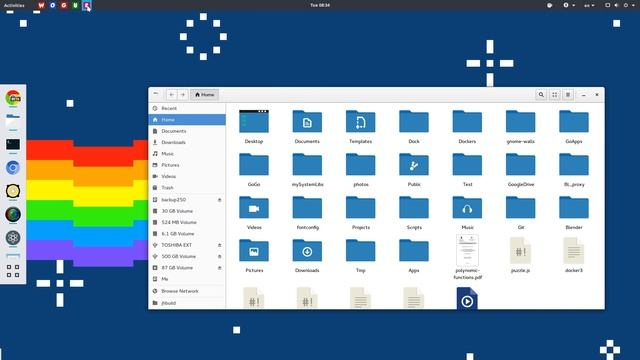Screen dimensions: 640x360
Task: Open the Templates folder
Action: (x=360, y=126)
